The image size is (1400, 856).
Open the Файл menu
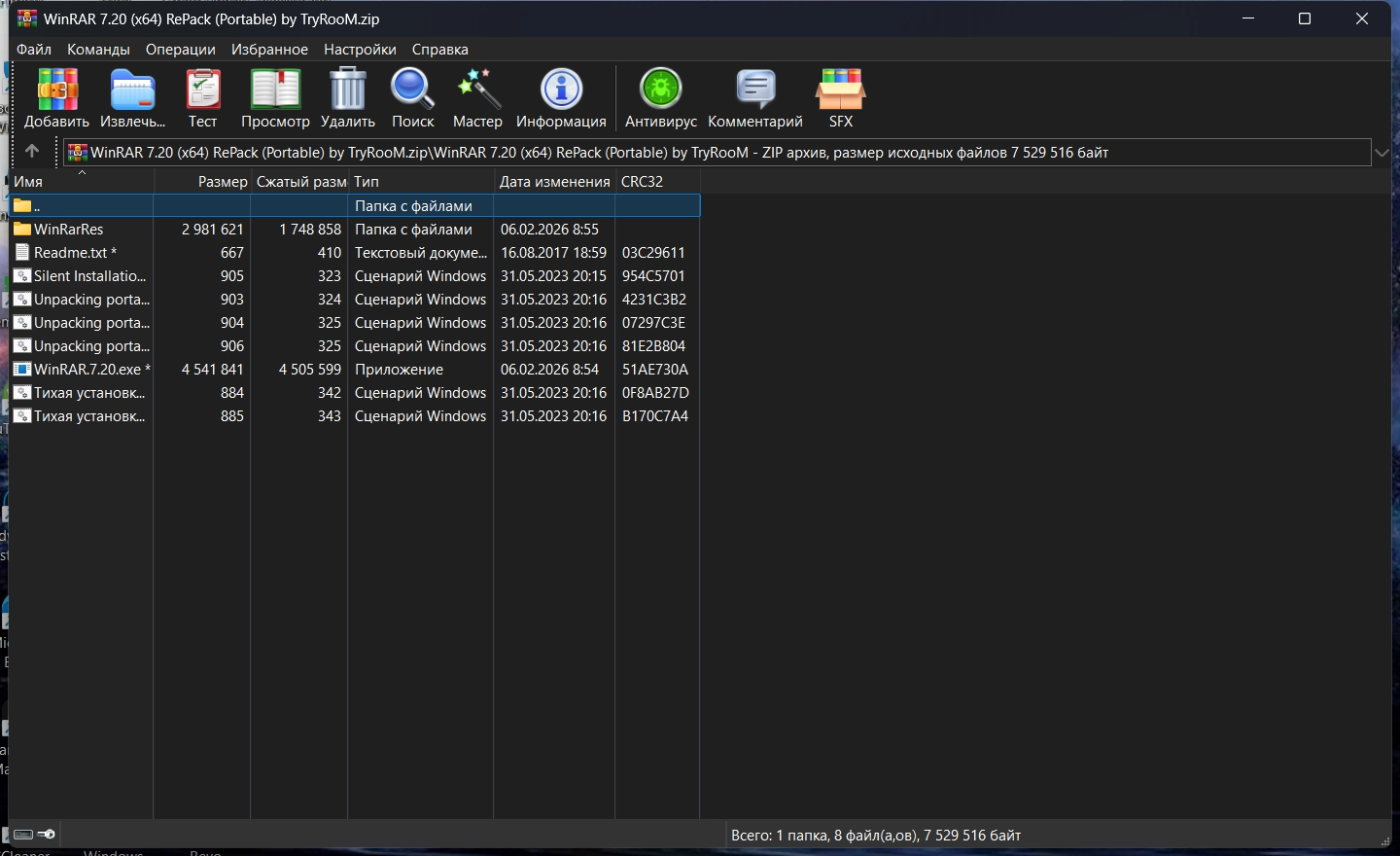(x=34, y=49)
